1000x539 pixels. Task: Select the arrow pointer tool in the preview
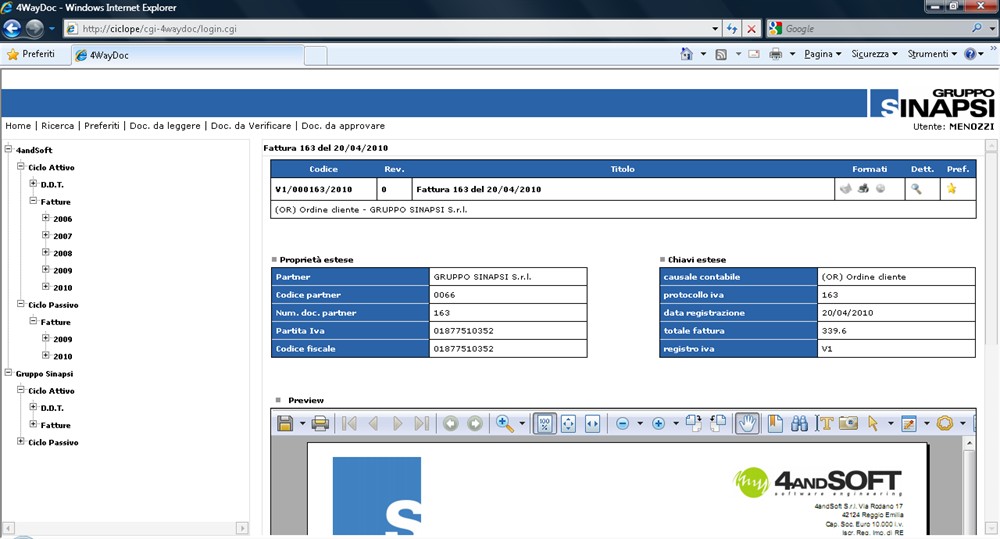click(873, 424)
